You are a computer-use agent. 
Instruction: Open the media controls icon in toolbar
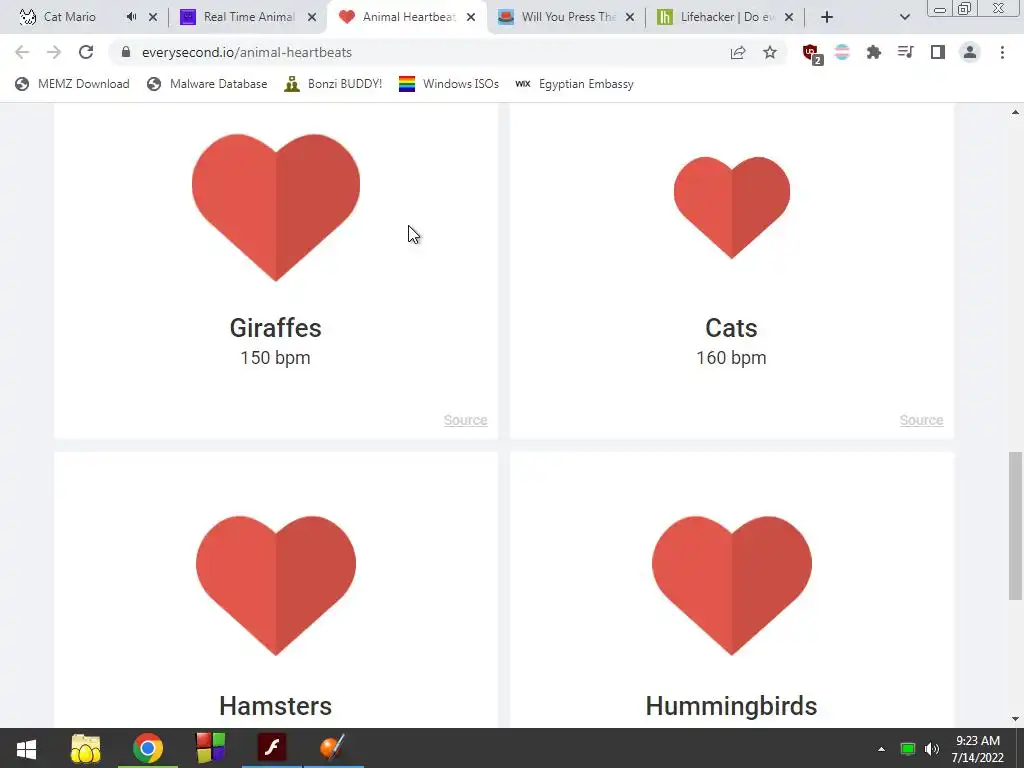click(x=905, y=52)
